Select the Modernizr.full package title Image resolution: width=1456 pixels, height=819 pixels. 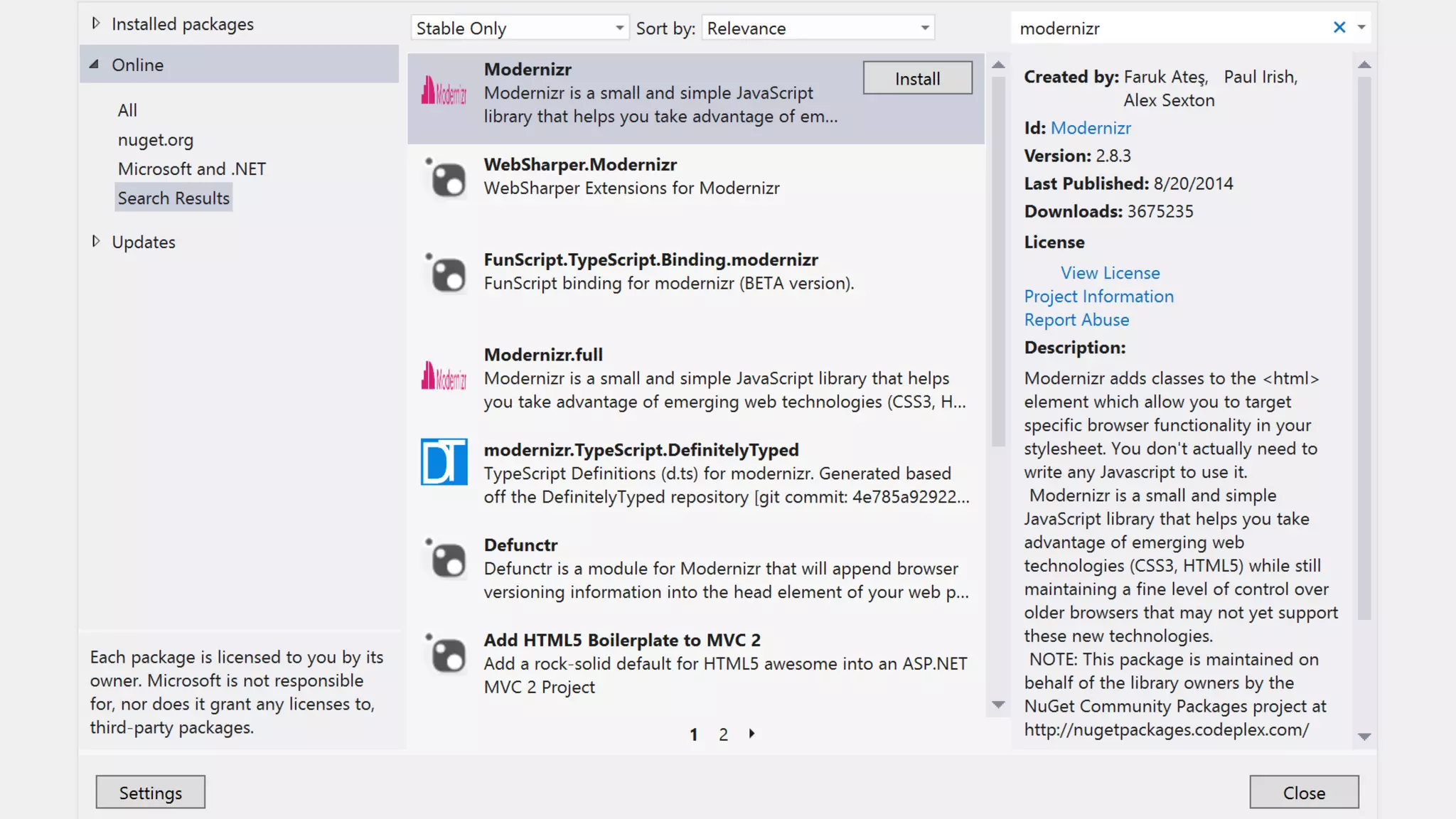pyautogui.click(x=543, y=355)
